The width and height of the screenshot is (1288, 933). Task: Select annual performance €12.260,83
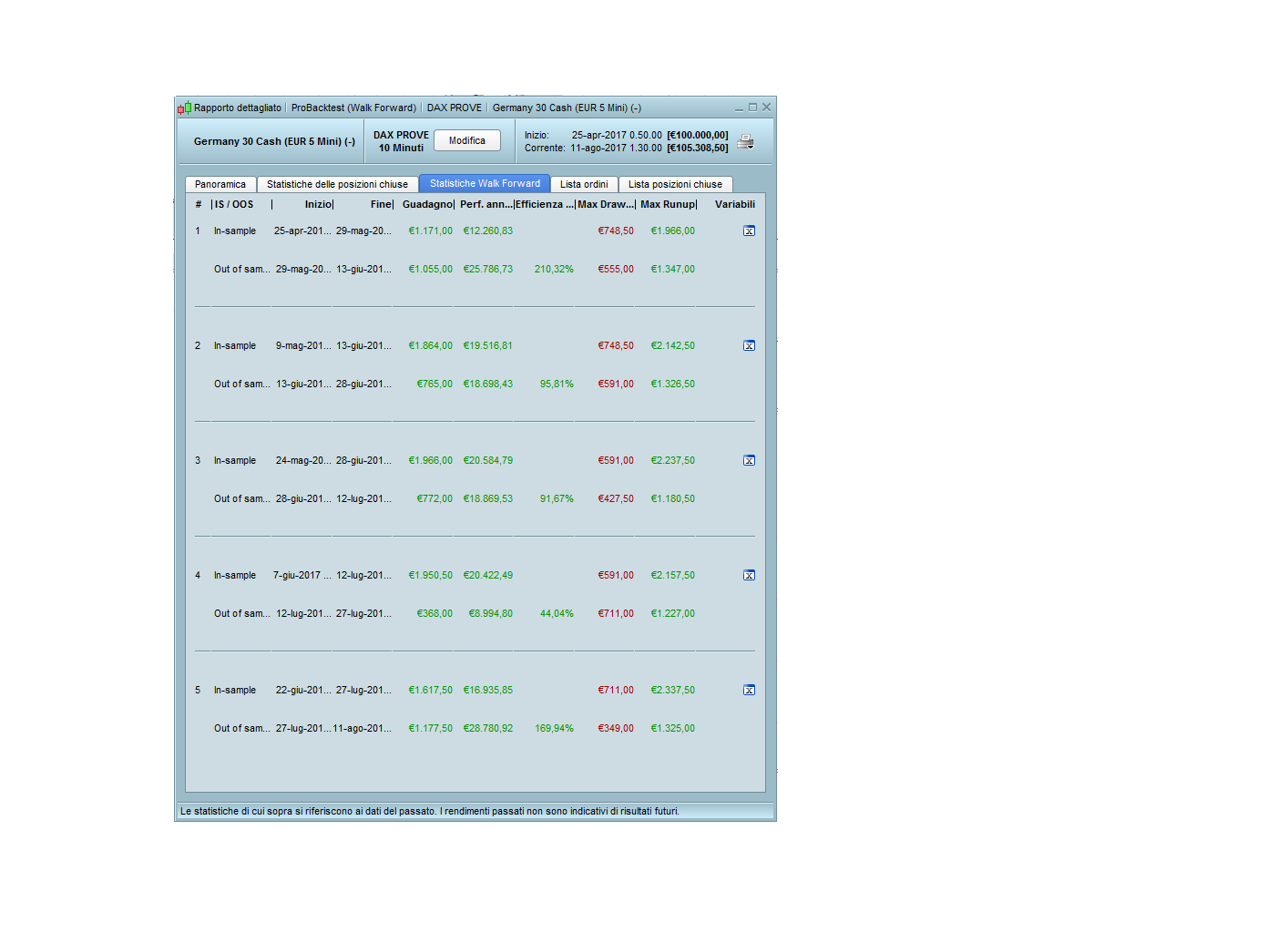click(x=488, y=231)
